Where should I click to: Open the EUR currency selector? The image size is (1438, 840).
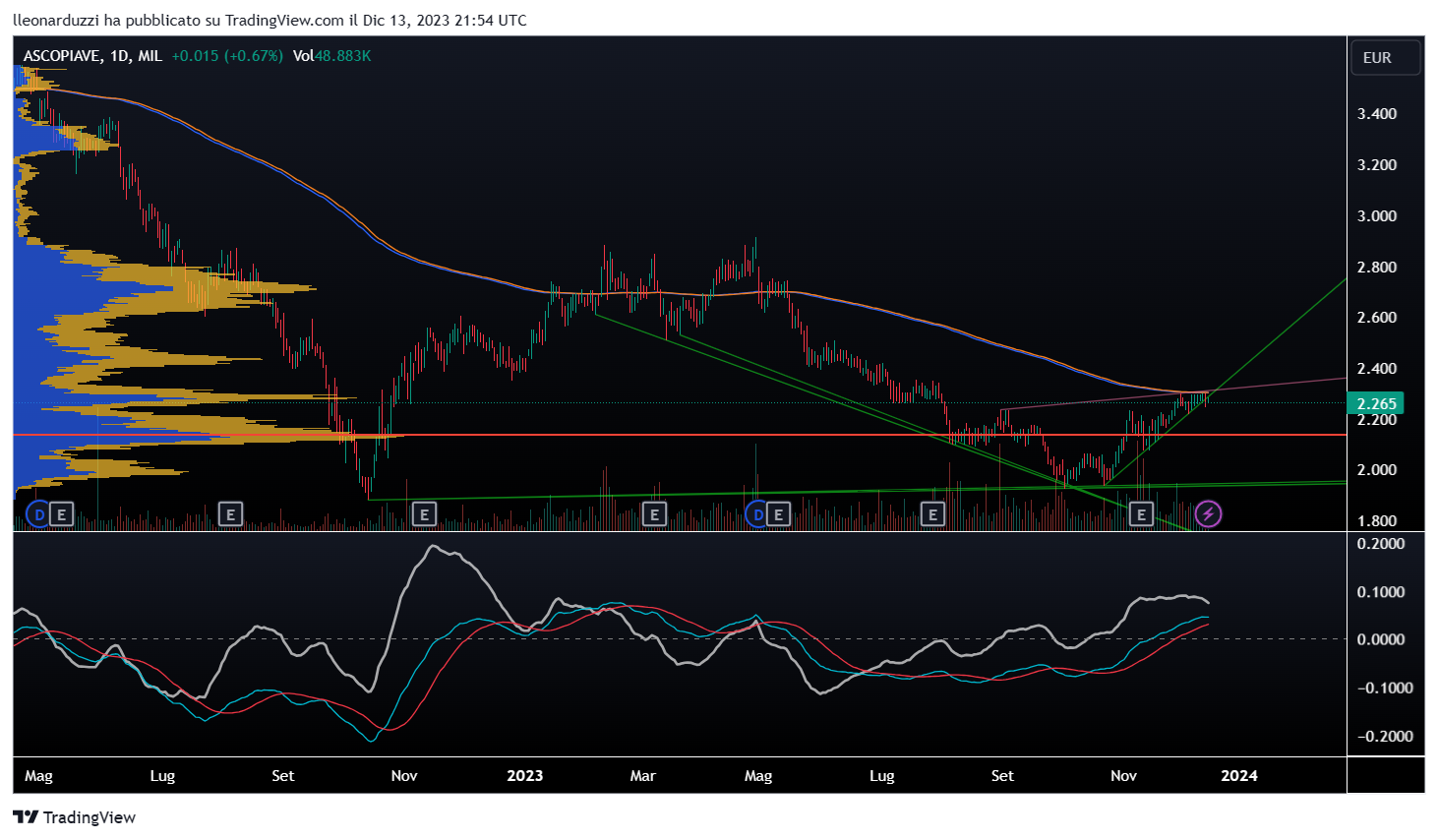point(1385,58)
